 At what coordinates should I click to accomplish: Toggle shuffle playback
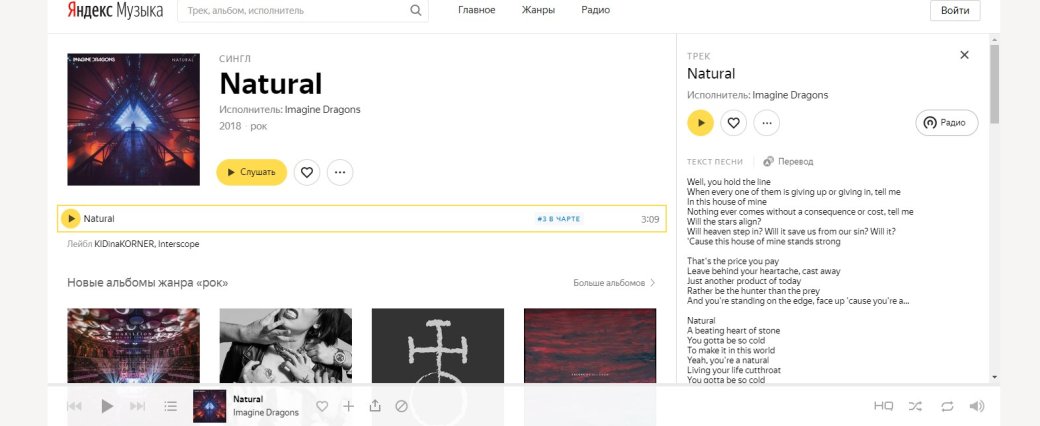coord(915,406)
